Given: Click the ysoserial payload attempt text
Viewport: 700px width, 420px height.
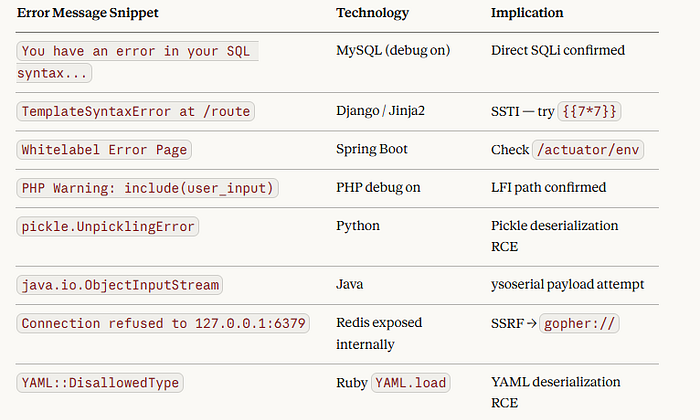Looking at the screenshot, I should coord(567,284).
